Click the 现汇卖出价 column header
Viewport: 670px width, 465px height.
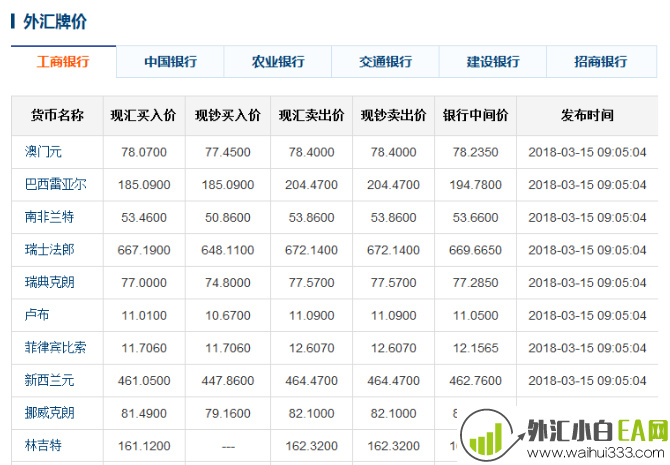(x=311, y=115)
